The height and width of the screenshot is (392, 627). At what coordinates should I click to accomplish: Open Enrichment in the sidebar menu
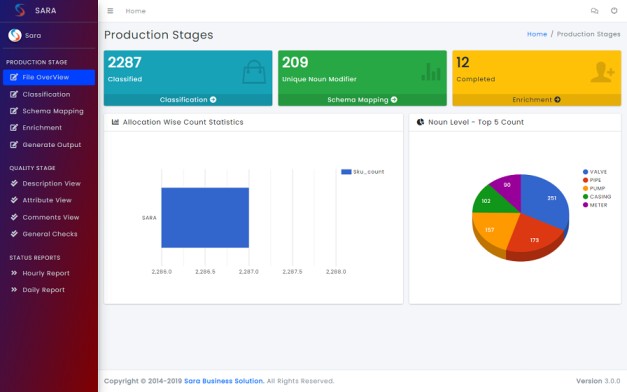(49, 128)
